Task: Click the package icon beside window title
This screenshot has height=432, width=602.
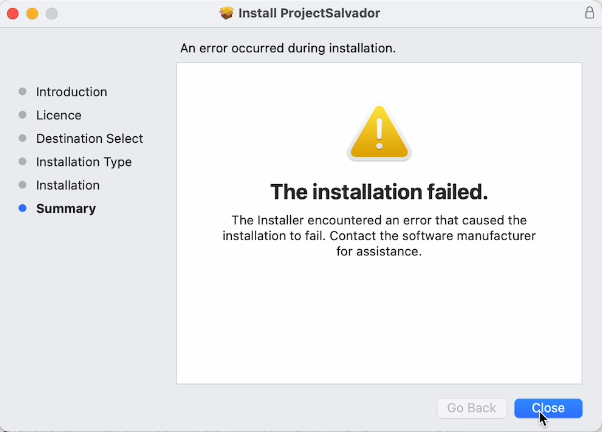Action: tap(226, 13)
